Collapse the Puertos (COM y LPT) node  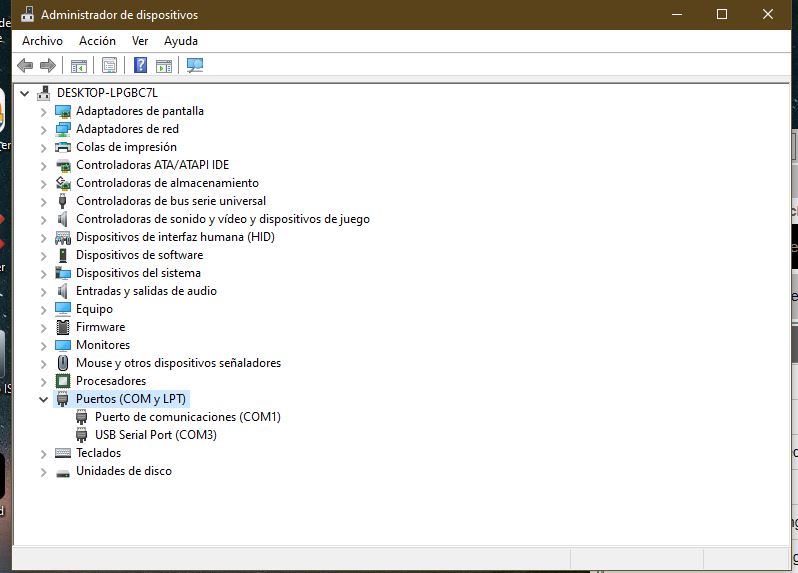[x=43, y=399]
